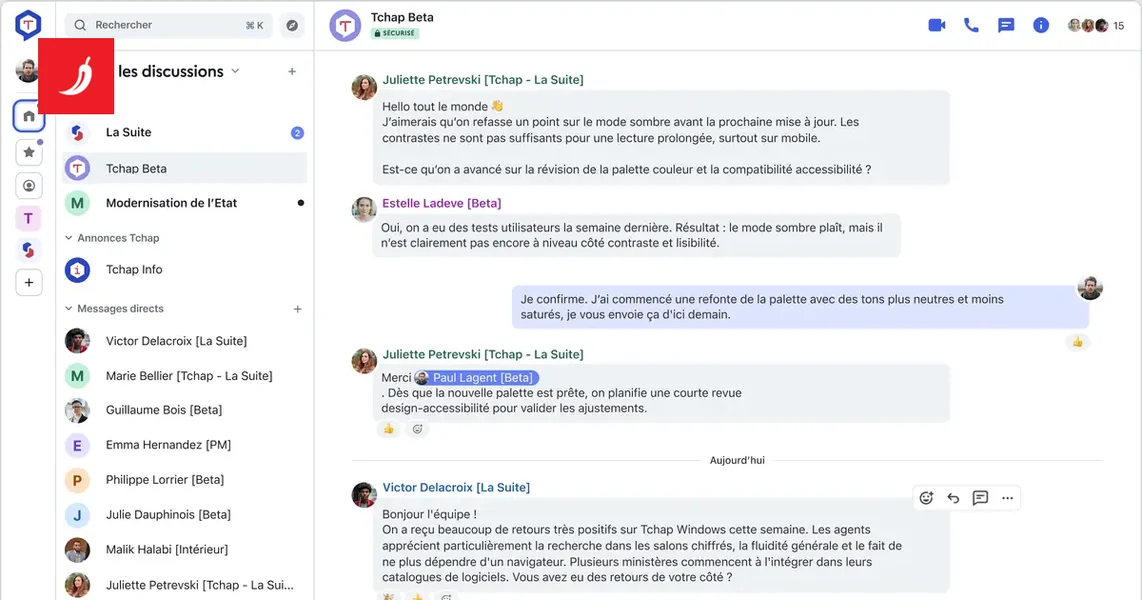Open chat with Philippe Lorrier [Beta]

point(185,480)
